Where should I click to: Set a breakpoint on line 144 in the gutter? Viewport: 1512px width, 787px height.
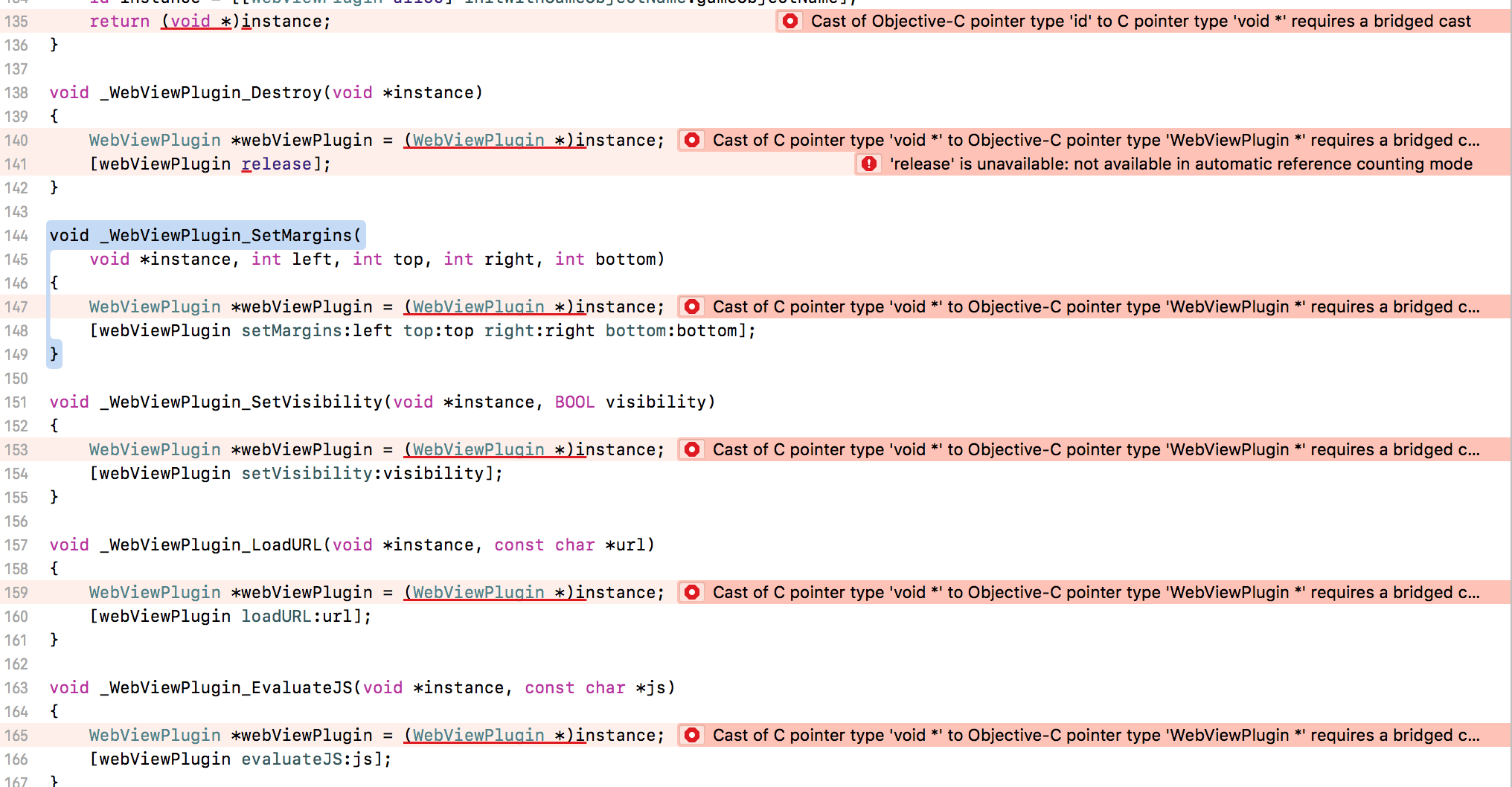click(x=16, y=235)
